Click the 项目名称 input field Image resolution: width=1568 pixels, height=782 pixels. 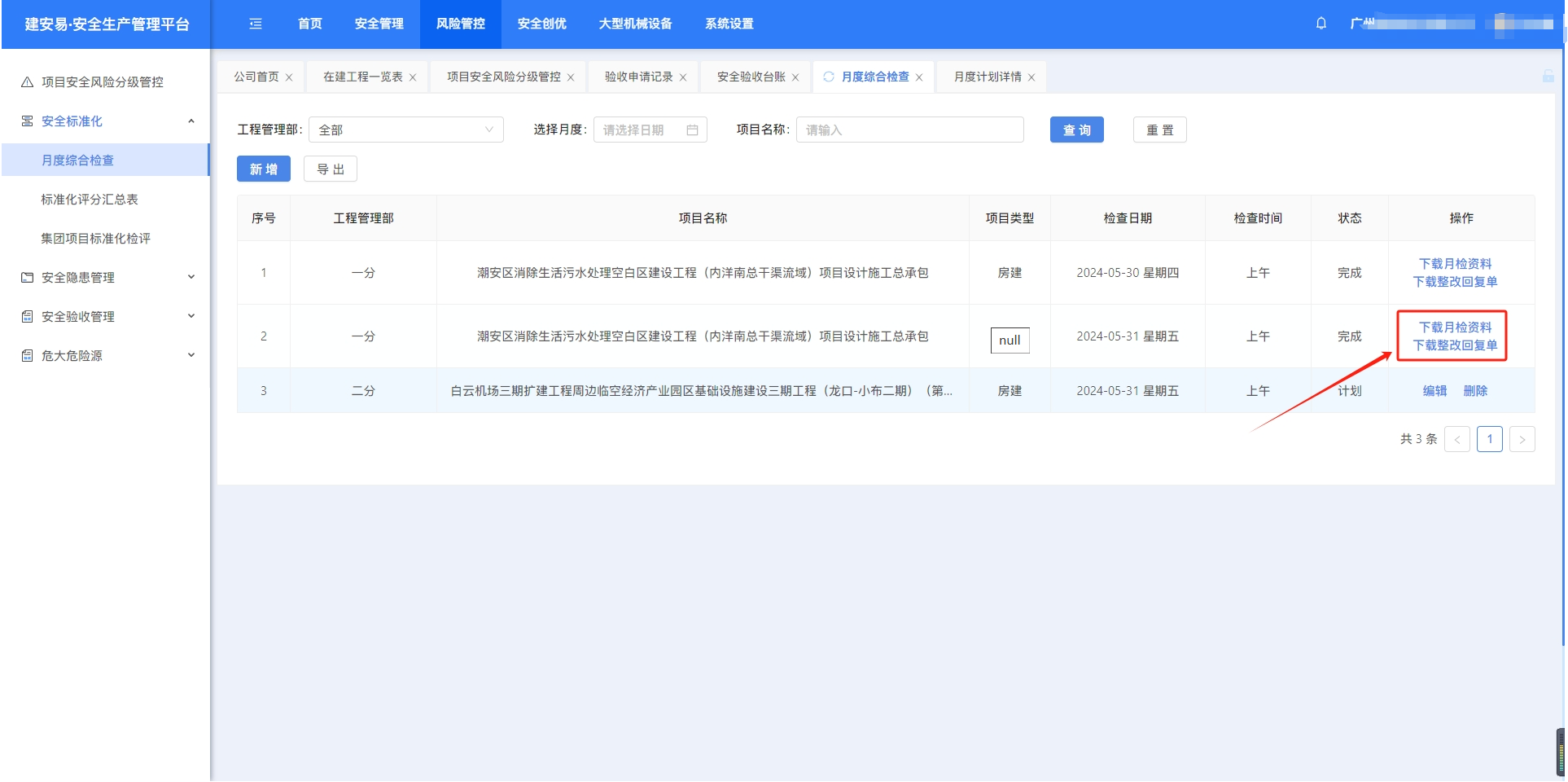[x=909, y=130]
